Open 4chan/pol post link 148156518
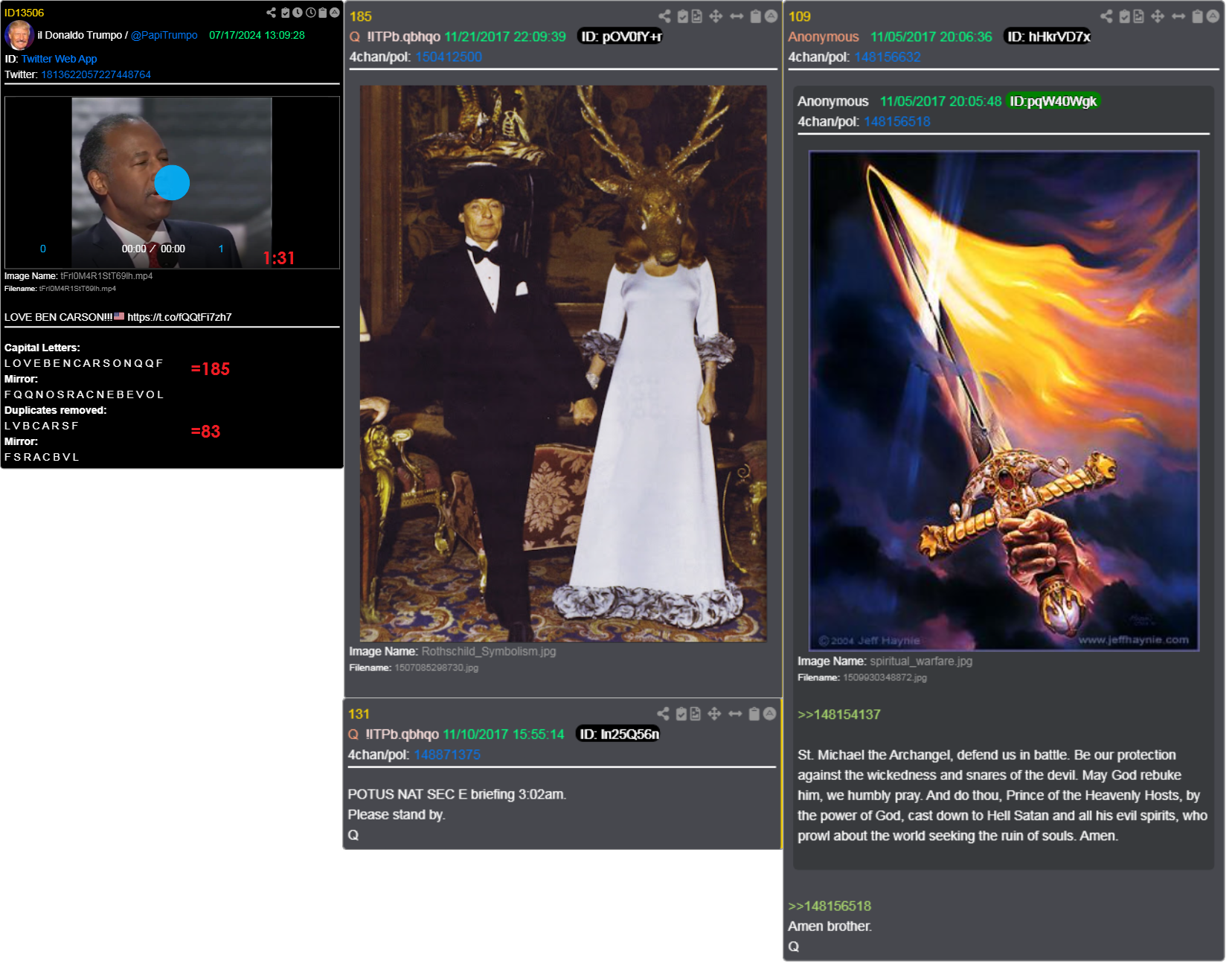The height and width of the screenshot is (969, 1232). click(x=897, y=121)
